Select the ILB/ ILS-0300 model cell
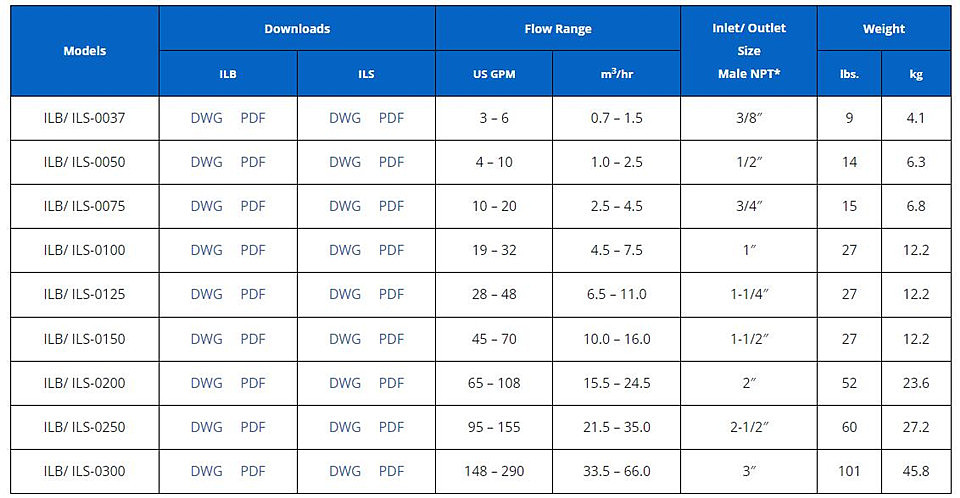 [x=84, y=471]
